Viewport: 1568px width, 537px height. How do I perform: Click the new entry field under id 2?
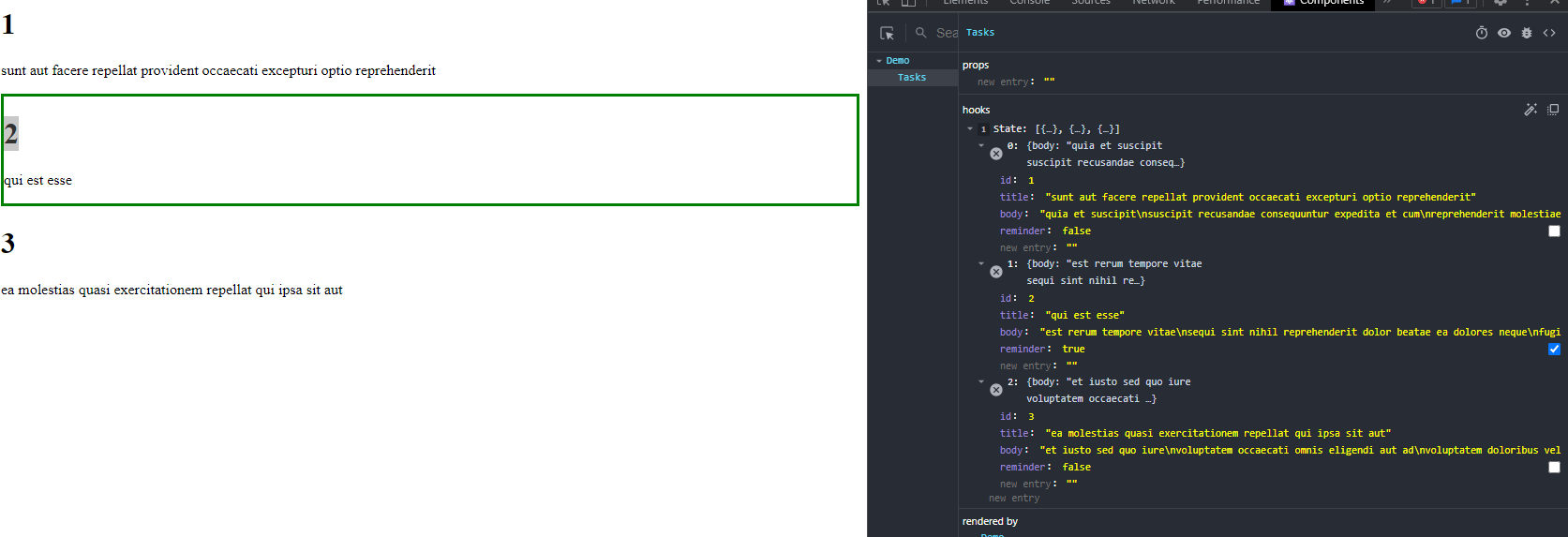[x=1027, y=366]
